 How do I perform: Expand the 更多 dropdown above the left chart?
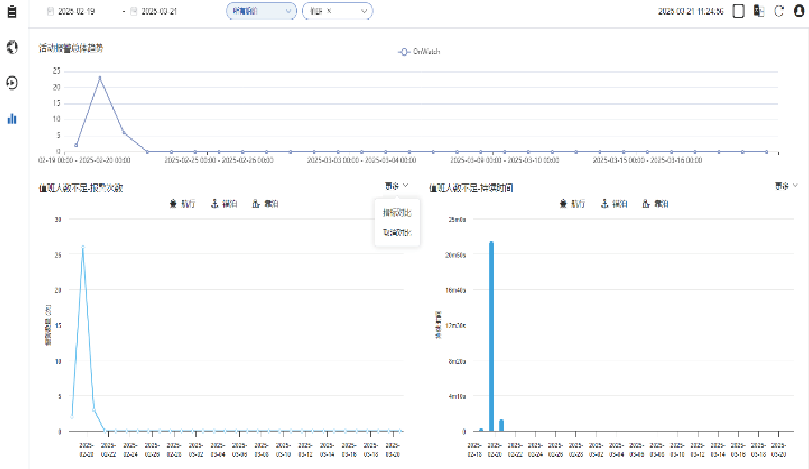tap(395, 185)
